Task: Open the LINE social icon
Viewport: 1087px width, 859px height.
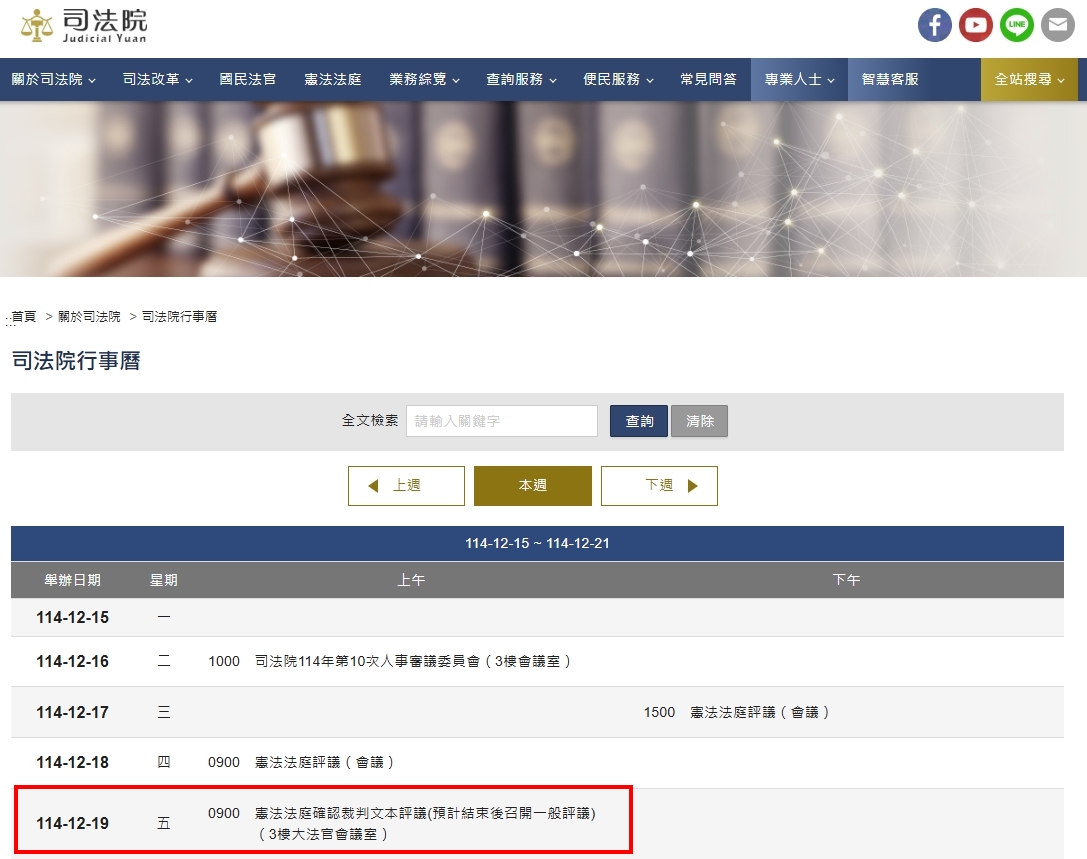Action: point(1016,25)
